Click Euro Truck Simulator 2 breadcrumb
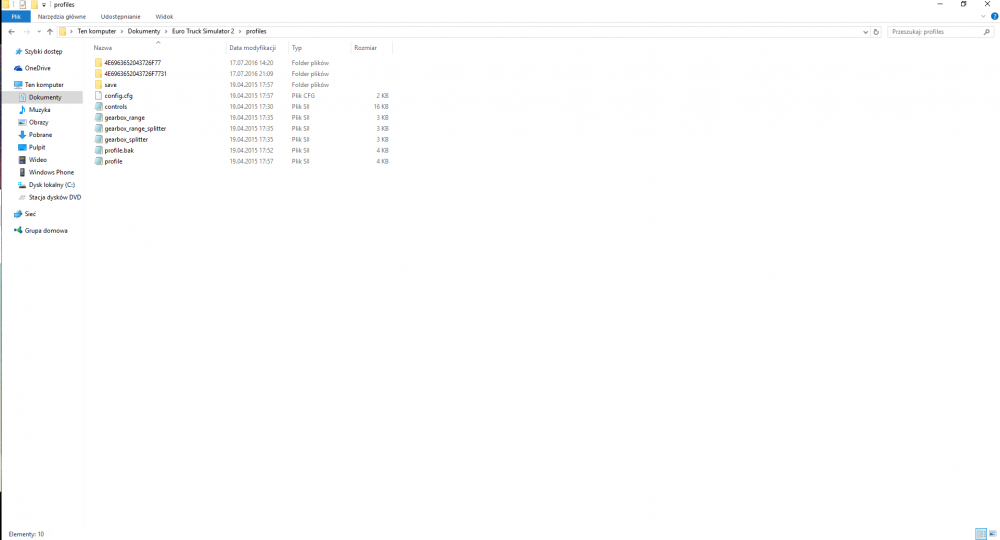Viewport: 1000px width, 540px height. 203,31
